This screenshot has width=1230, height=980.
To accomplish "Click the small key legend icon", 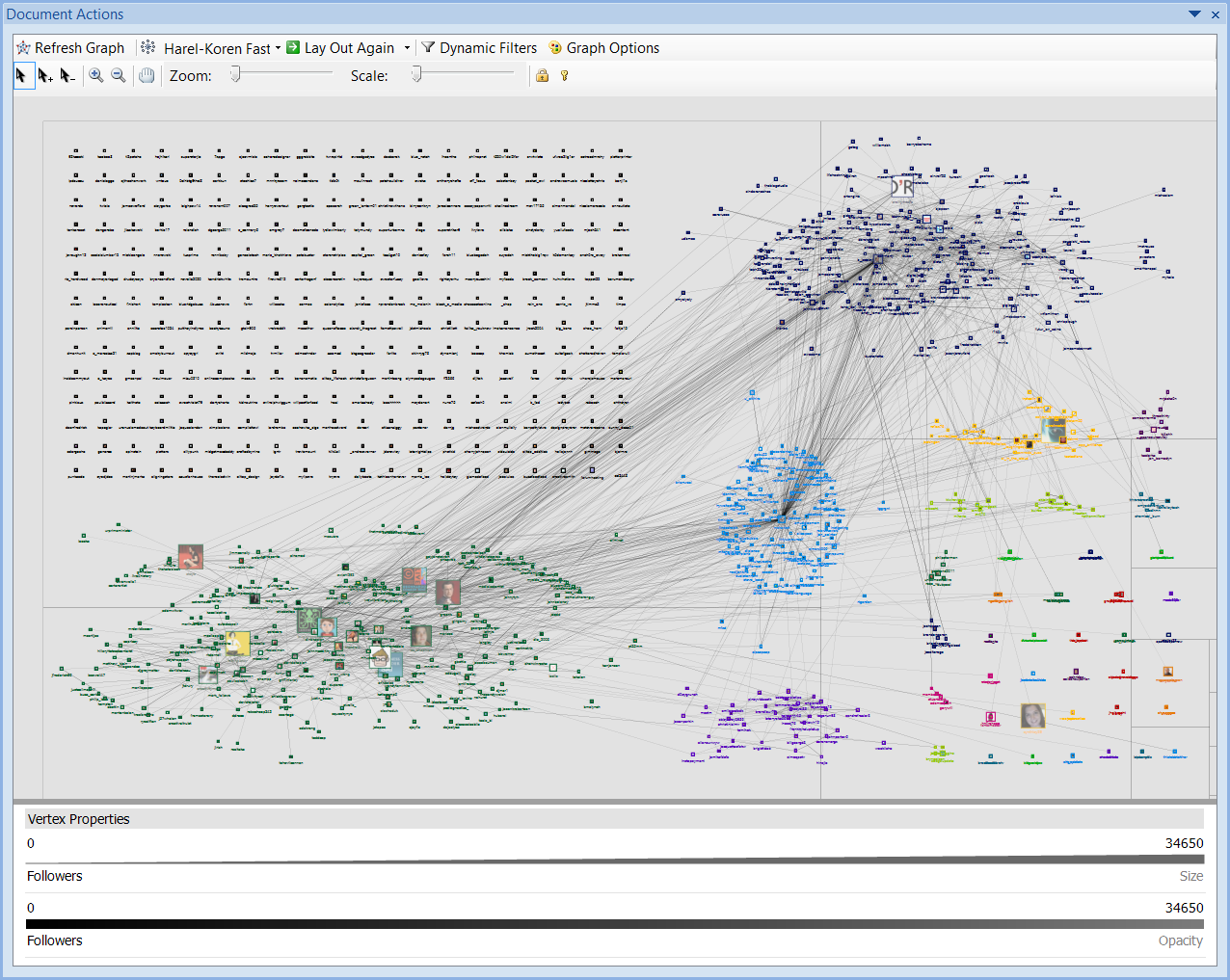I will pos(565,75).
